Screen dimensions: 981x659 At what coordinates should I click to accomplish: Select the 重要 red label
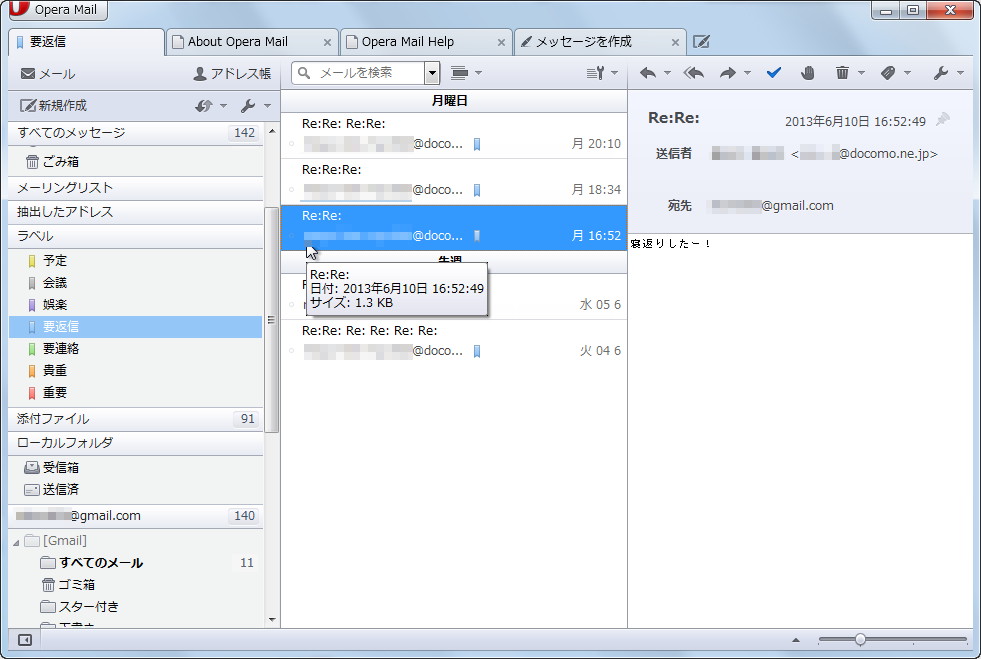coord(136,392)
